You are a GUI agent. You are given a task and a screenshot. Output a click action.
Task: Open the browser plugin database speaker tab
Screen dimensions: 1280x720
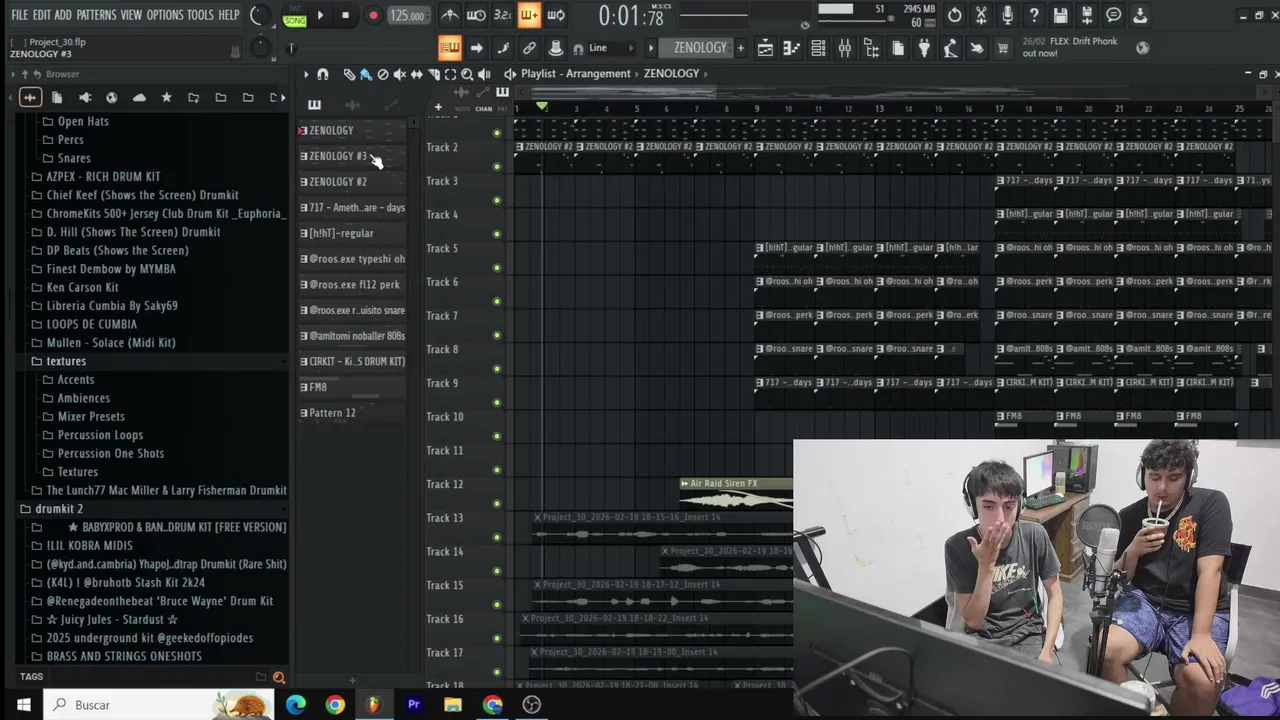pyautogui.click(x=84, y=97)
